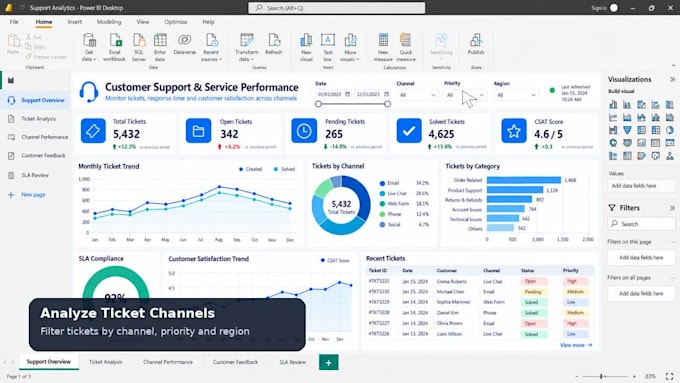Expand the More visuals menu
The image size is (680, 383).
pyautogui.click(x=350, y=47)
